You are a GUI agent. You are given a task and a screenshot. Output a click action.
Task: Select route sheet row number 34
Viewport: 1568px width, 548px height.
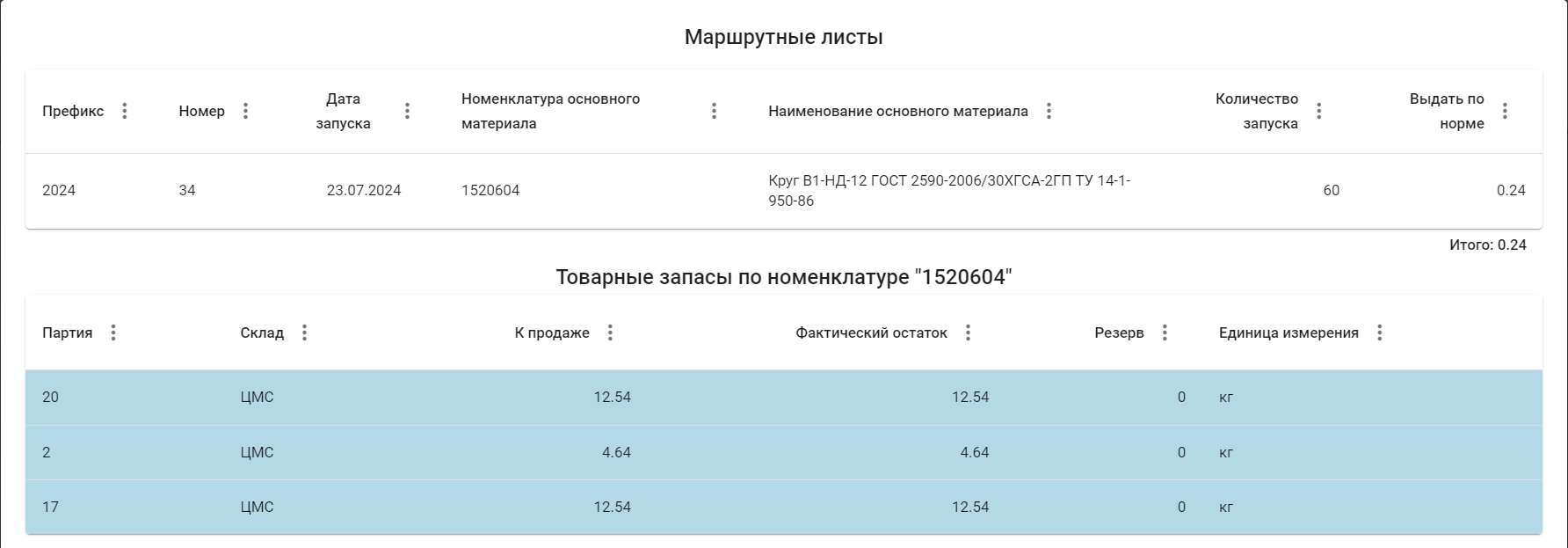click(x=782, y=191)
